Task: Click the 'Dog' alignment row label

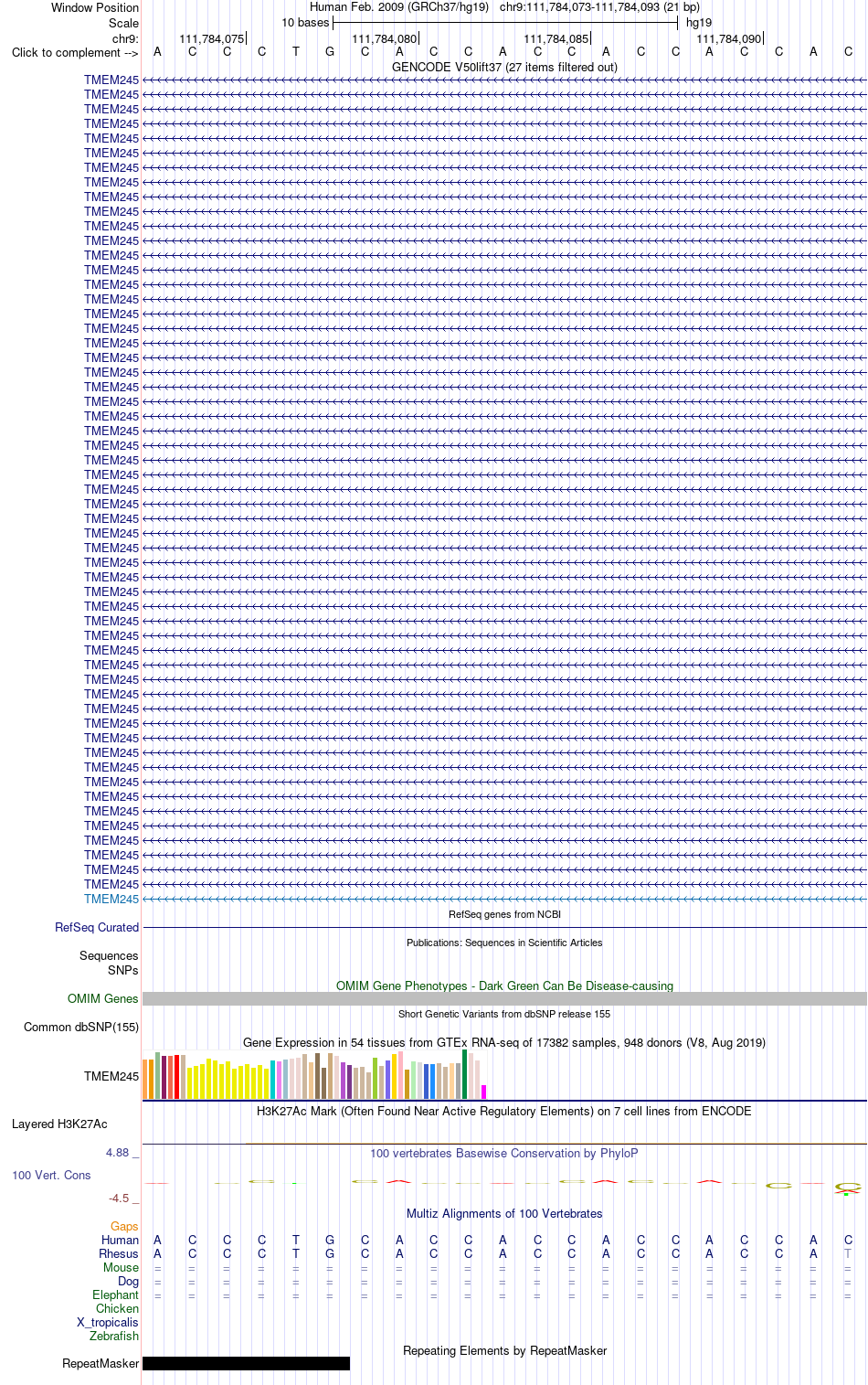Action: point(128,1281)
